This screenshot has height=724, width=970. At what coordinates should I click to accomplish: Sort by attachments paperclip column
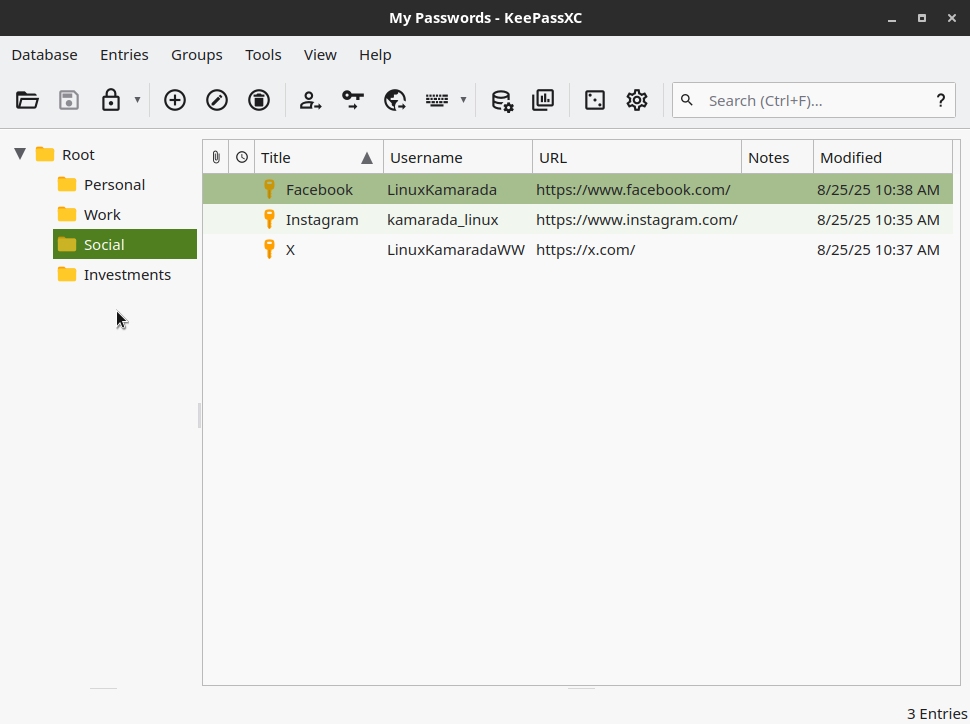[216, 157]
